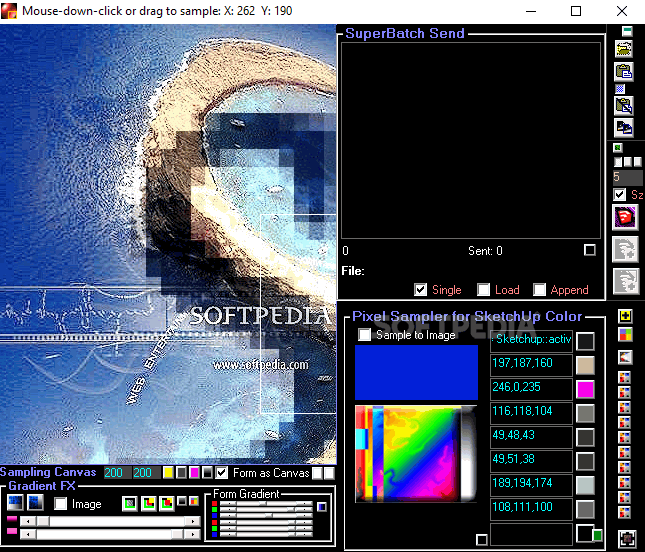Click the crossed-out clipboard icon
This screenshot has height=552, width=645.
(x=624, y=105)
